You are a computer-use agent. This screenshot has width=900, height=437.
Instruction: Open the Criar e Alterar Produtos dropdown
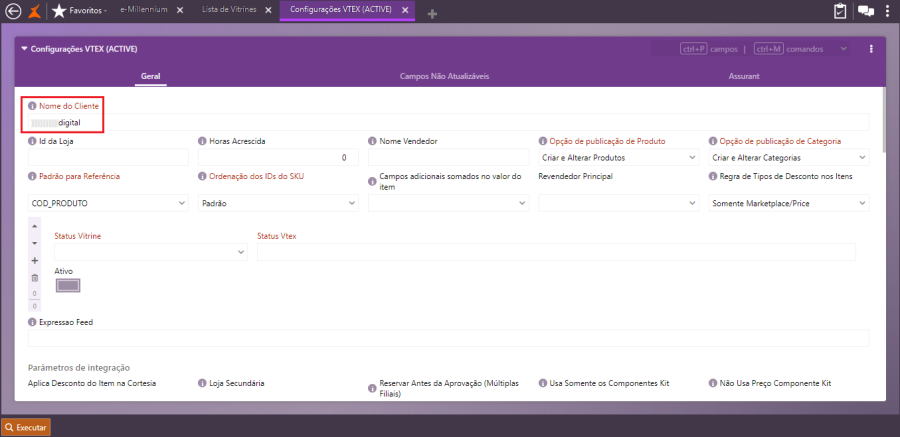tap(619, 157)
